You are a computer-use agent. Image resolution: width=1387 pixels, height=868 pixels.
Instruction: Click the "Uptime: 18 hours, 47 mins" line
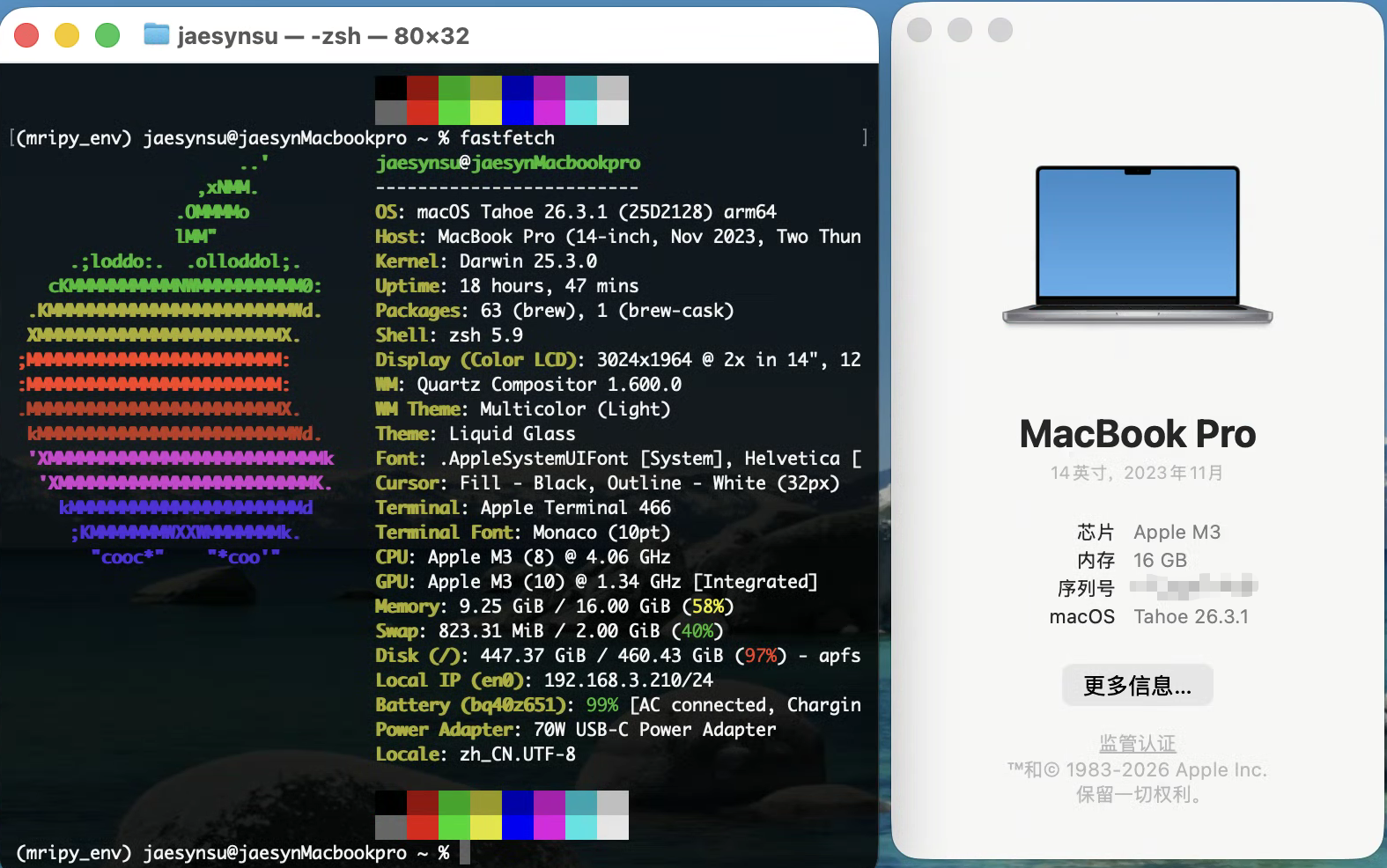click(x=507, y=286)
